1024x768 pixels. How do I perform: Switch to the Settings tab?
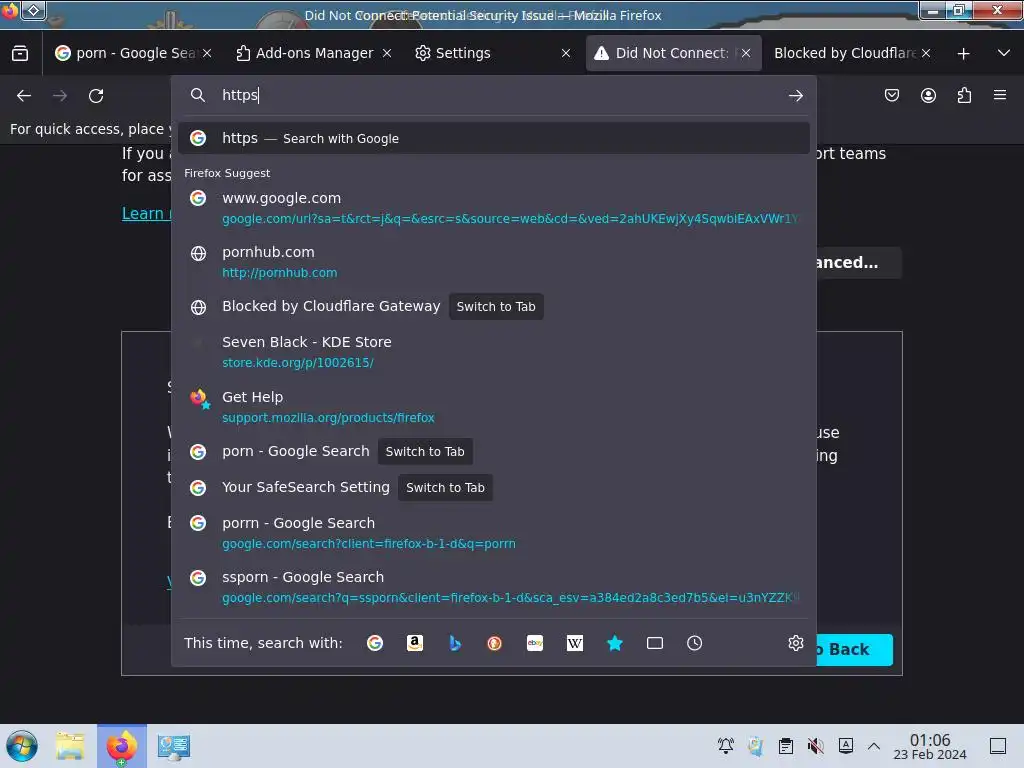pos(492,53)
